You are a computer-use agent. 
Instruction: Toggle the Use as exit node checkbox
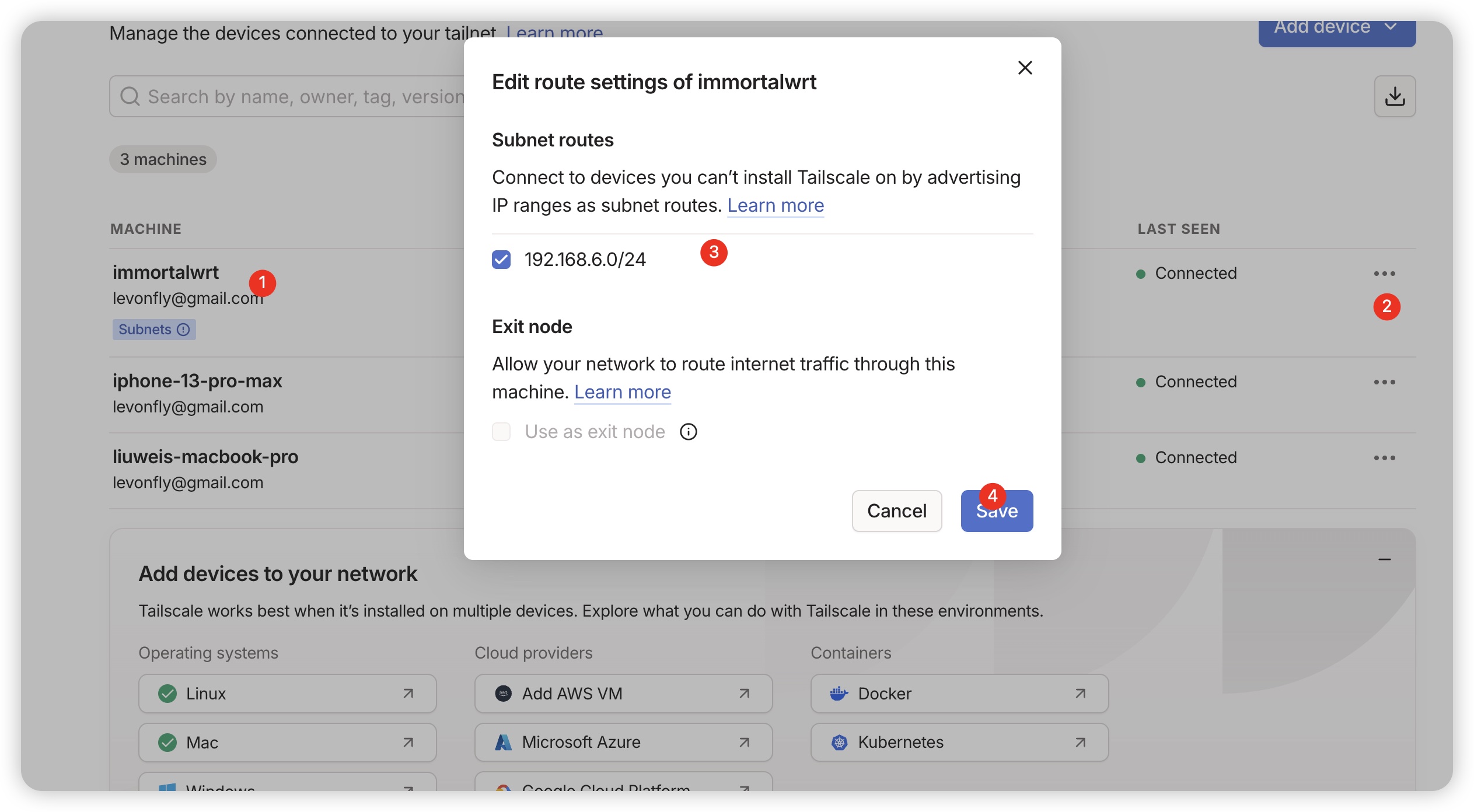(501, 432)
